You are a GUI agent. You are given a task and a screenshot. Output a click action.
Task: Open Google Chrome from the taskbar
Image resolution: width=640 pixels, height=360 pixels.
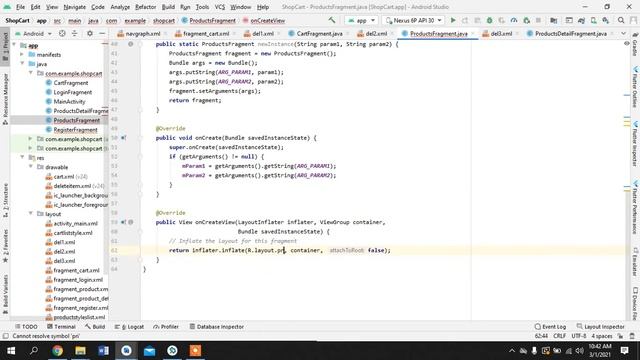tap(57, 351)
